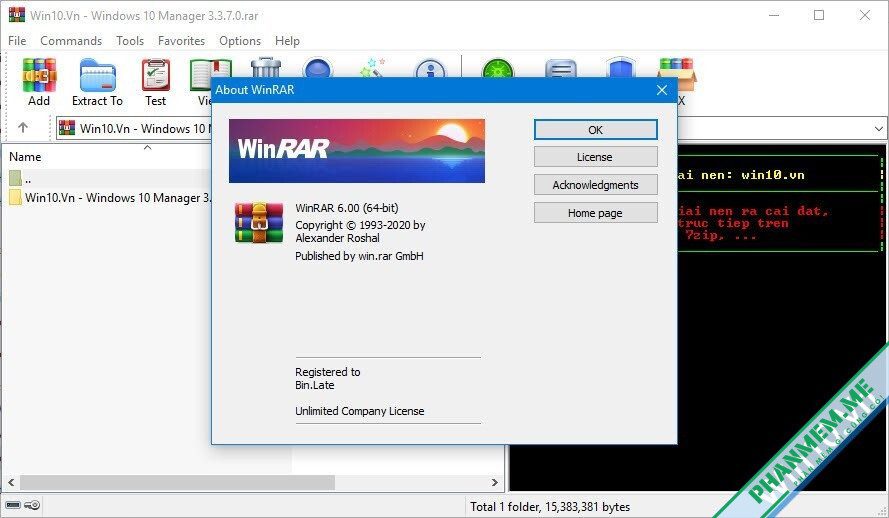Click the Home page button

[595, 213]
